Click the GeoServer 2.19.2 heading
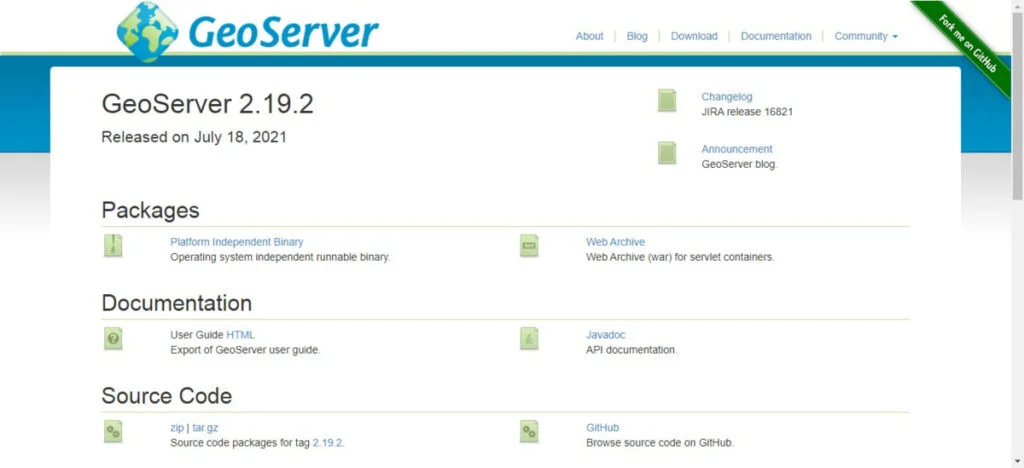The image size is (1024, 468). click(x=208, y=104)
